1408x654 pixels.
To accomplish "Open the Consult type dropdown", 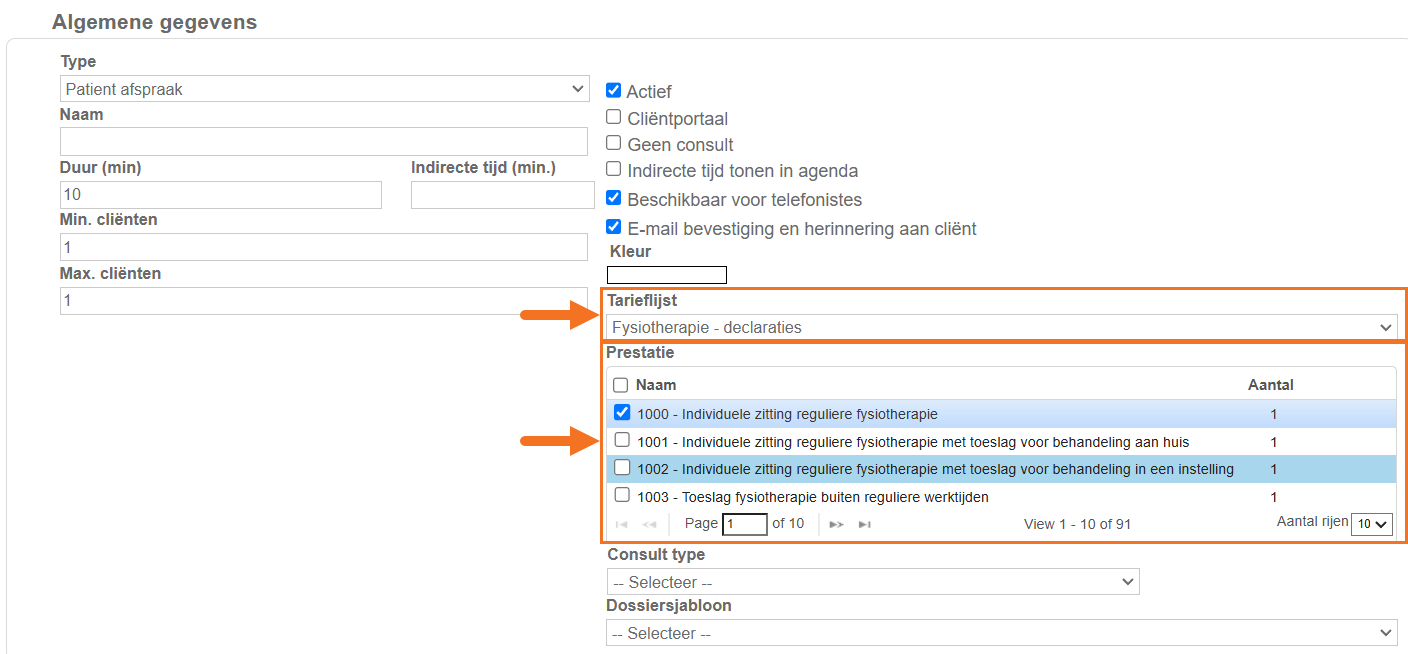I will pyautogui.click(x=872, y=582).
